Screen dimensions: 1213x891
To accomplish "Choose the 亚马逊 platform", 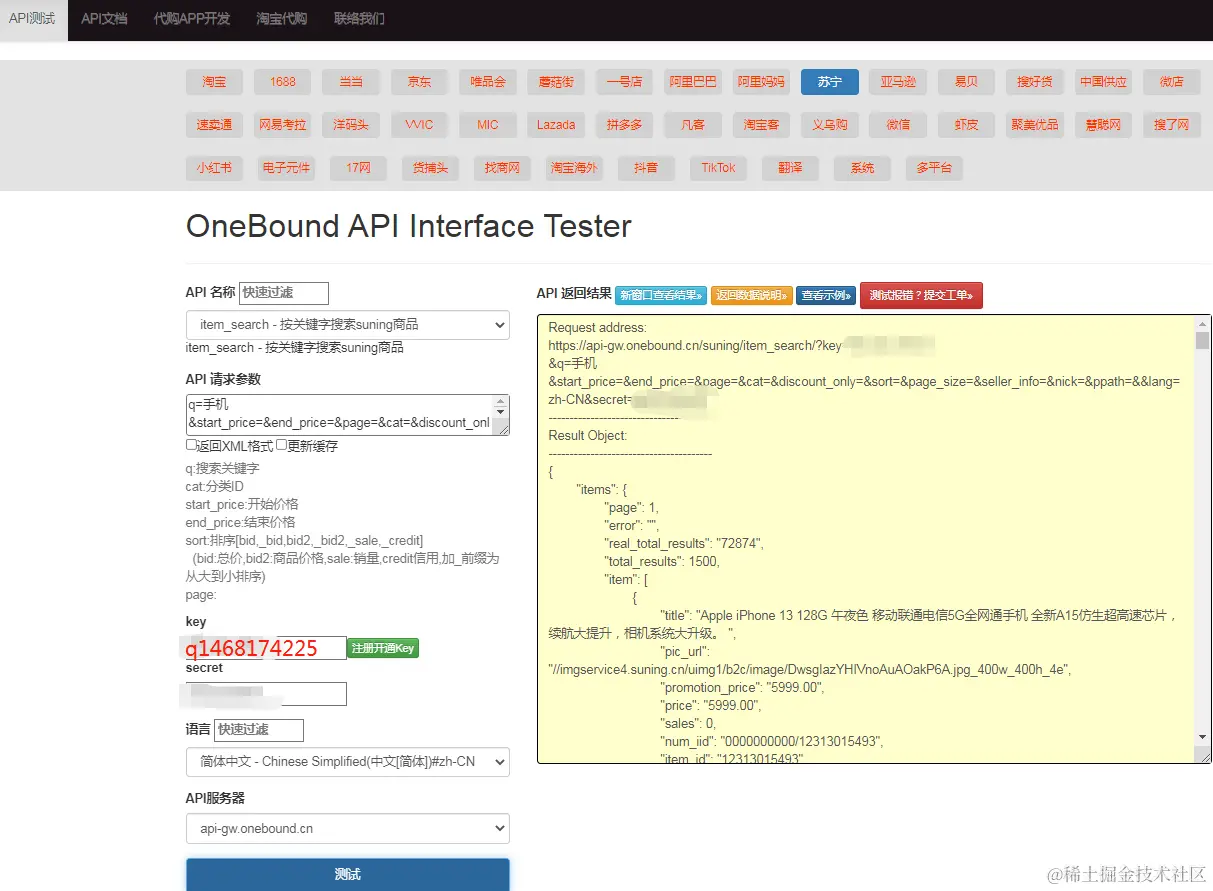I will (x=898, y=82).
